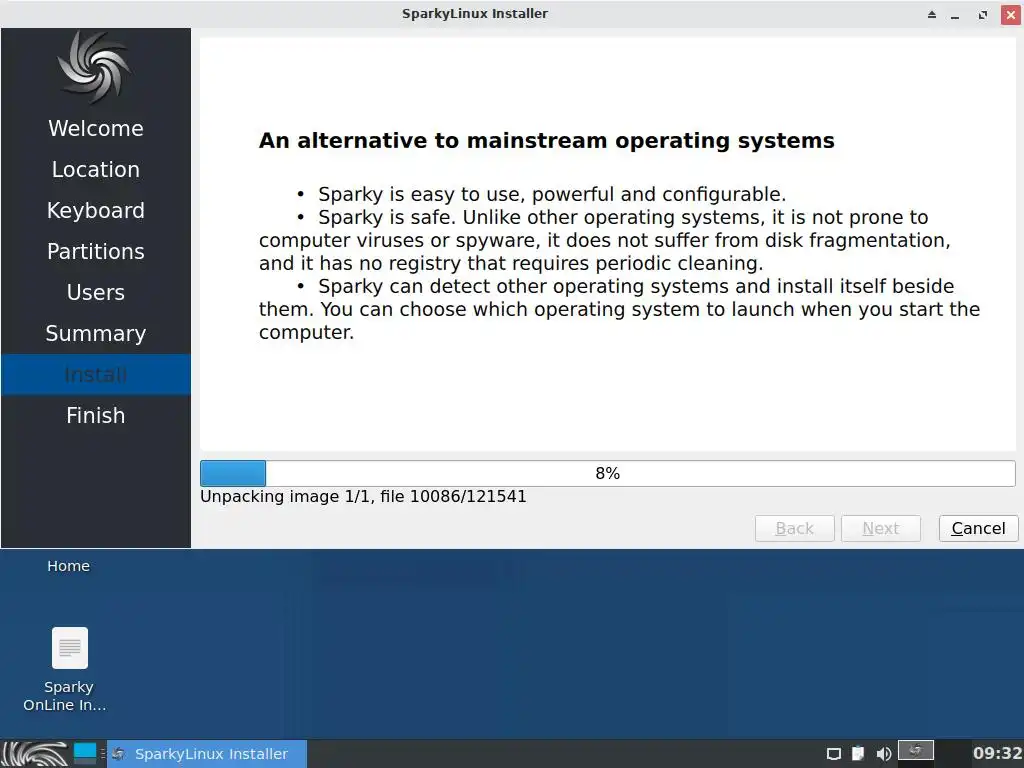Viewport: 1024px width, 768px height.
Task: Select the Keyboard step in sidebar
Action: point(95,211)
